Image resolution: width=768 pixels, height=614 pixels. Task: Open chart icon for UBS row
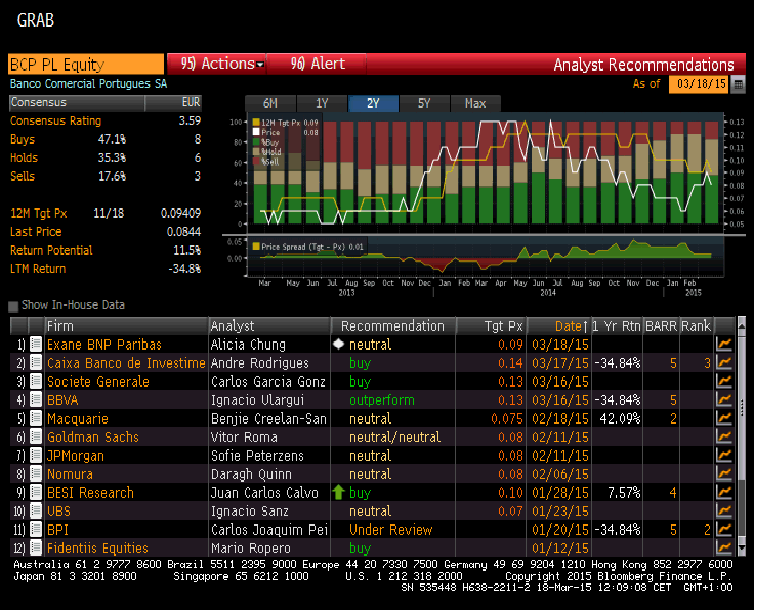(x=724, y=511)
